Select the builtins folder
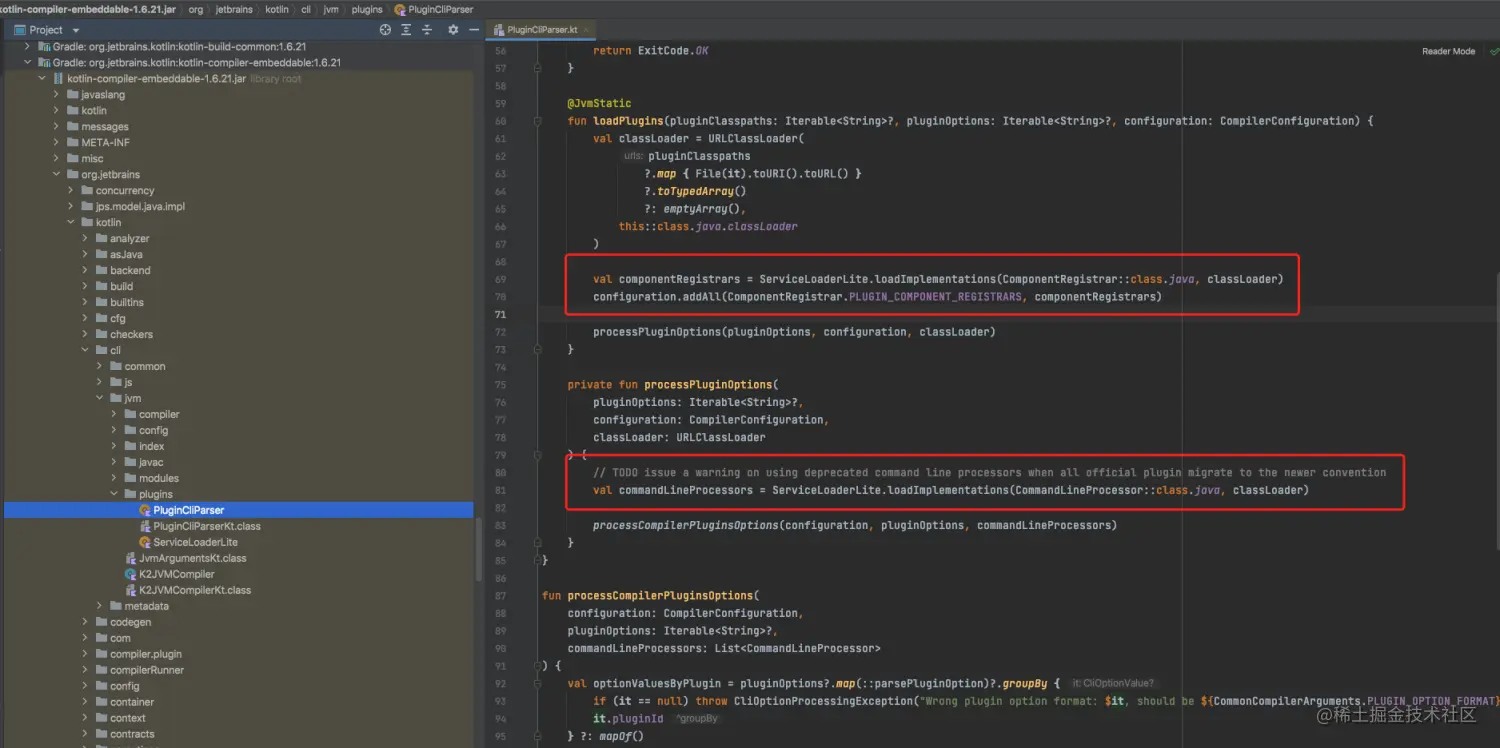The image size is (1500, 748). [x=127, y=302]
